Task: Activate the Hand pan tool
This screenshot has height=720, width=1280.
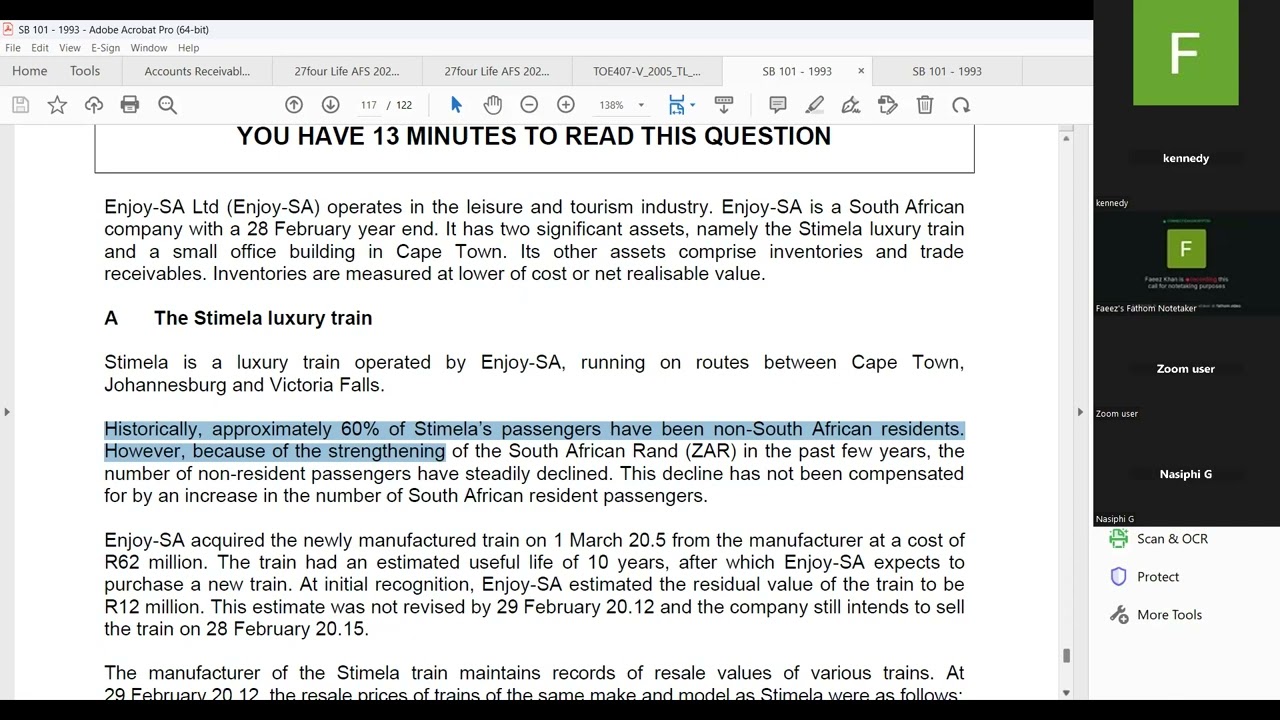Action: (x=493, y=105)
